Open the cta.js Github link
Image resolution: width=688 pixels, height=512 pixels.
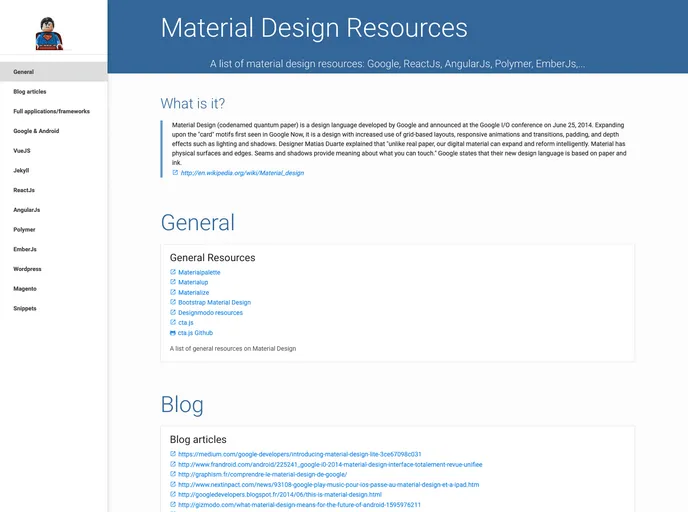pos(195,333)
